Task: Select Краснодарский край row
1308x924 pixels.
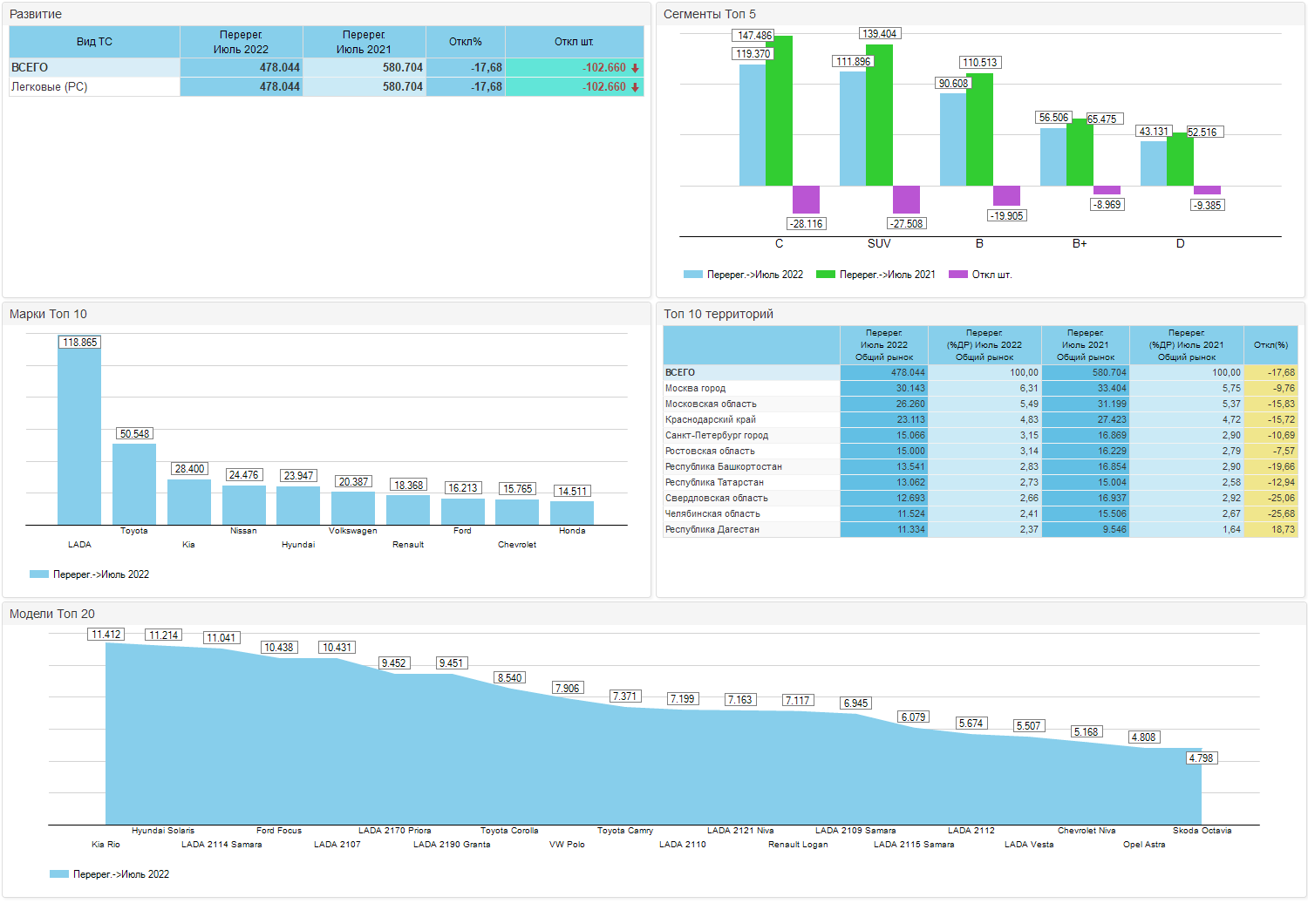Action: pyautogui.click(x=981, y=419)
